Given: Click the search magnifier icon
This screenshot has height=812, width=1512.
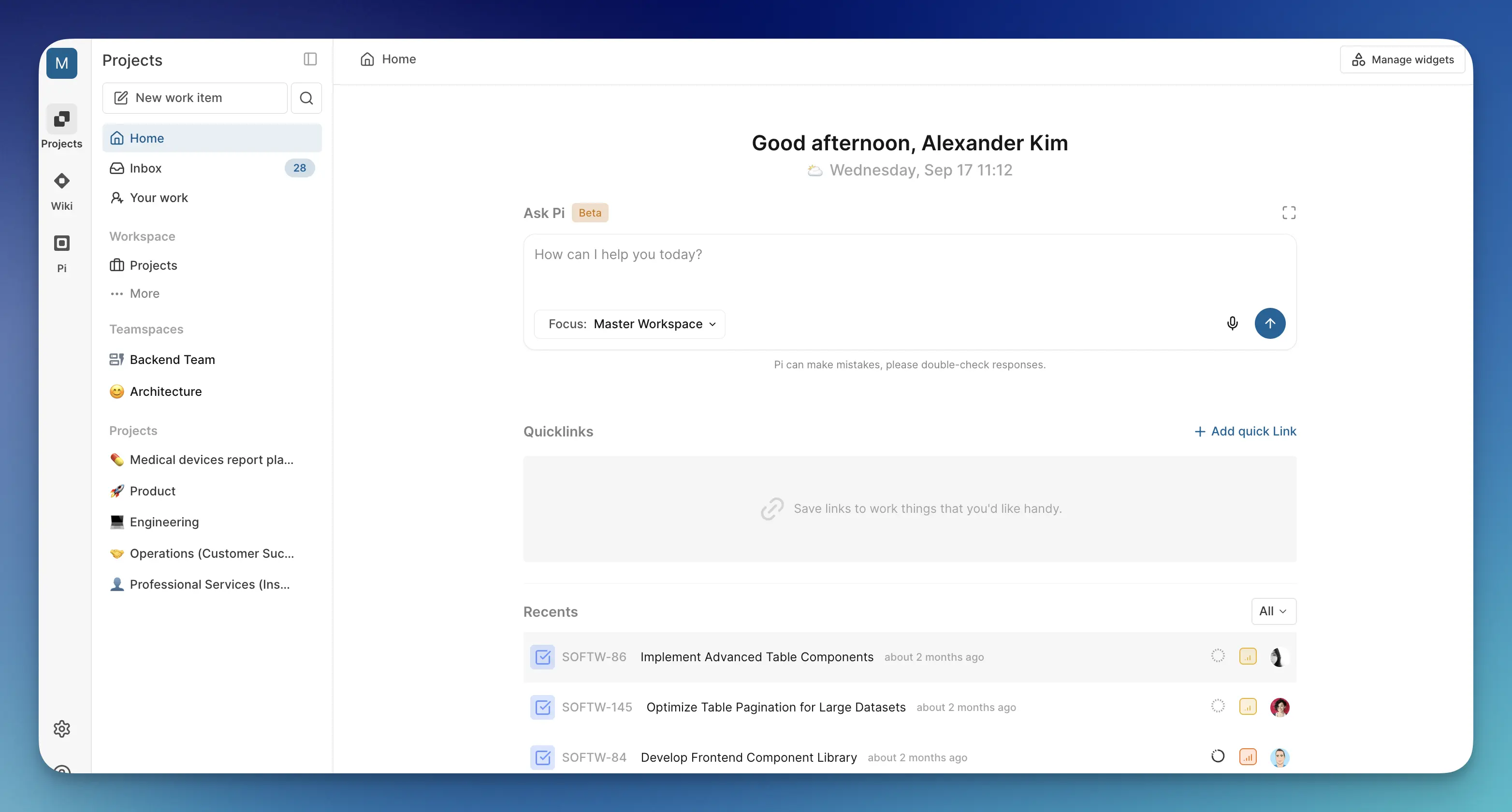Looking at the screenshot, I should (x=306, y=98).
